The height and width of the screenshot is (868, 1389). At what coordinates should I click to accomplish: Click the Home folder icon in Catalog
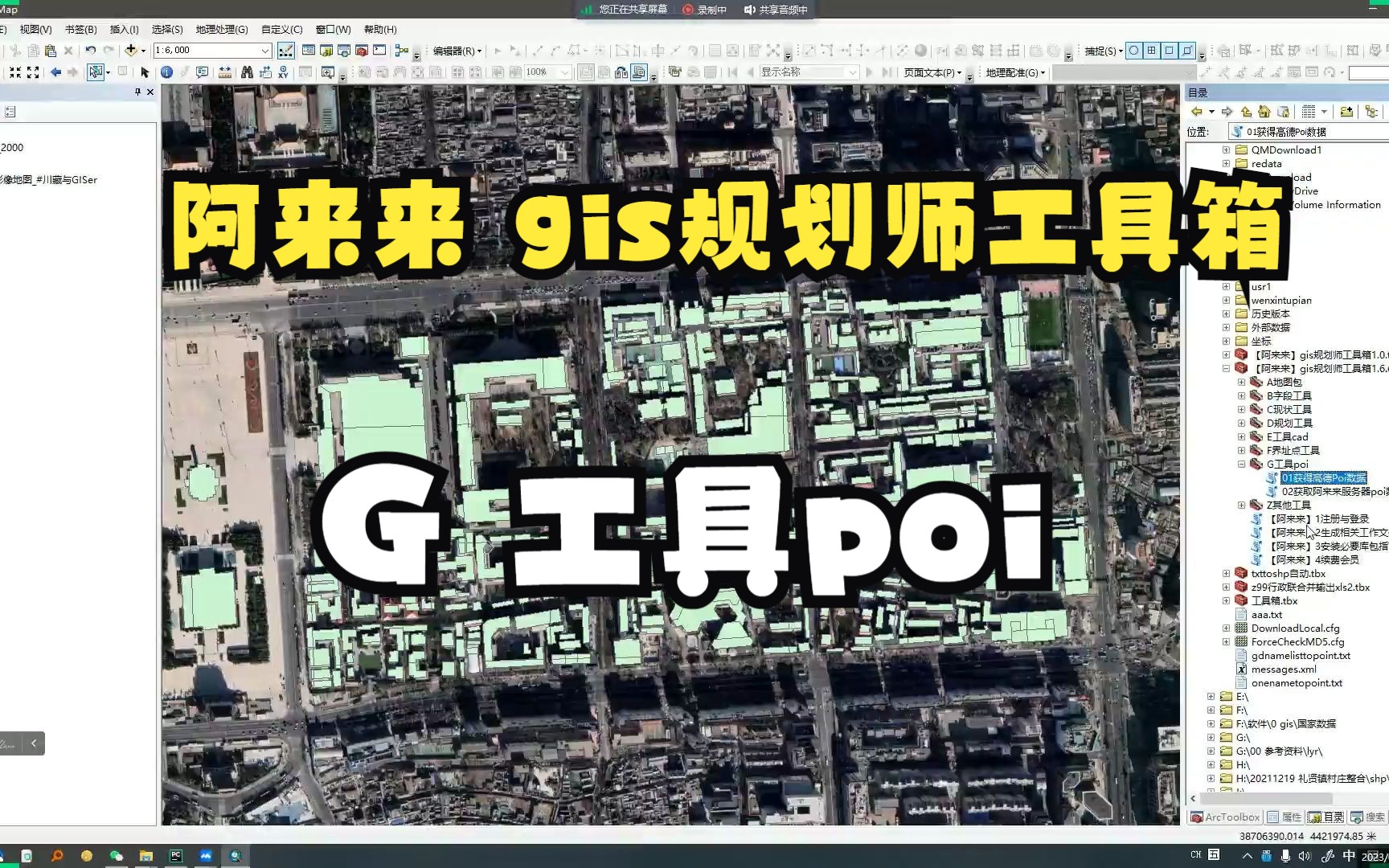point(1264,112)
